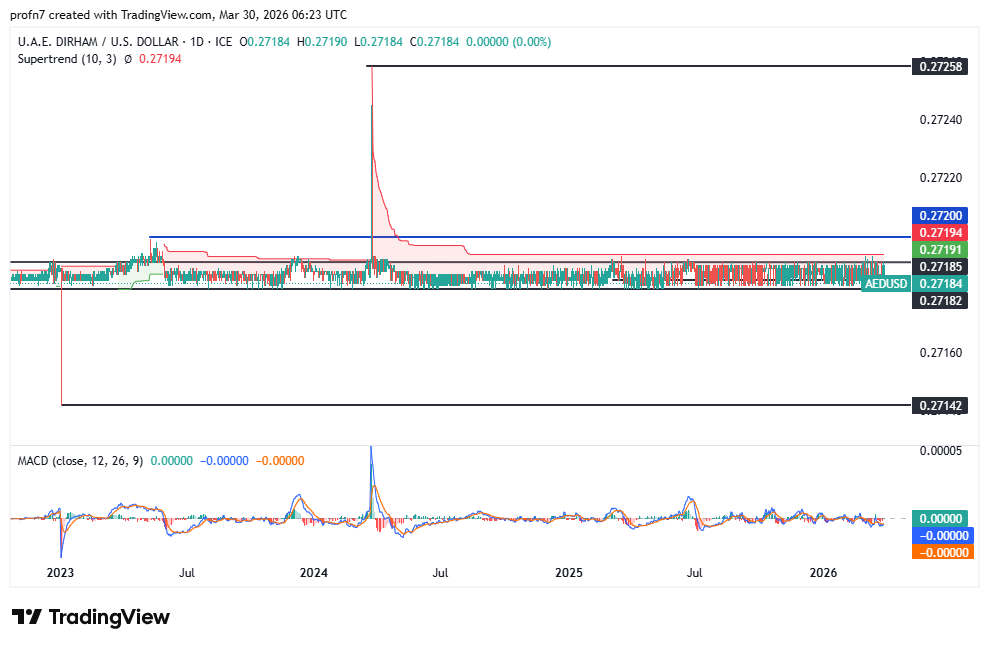Click the TradingView logo at bottom
Screen dimensions: 989x647
click(x=91, y=616)
